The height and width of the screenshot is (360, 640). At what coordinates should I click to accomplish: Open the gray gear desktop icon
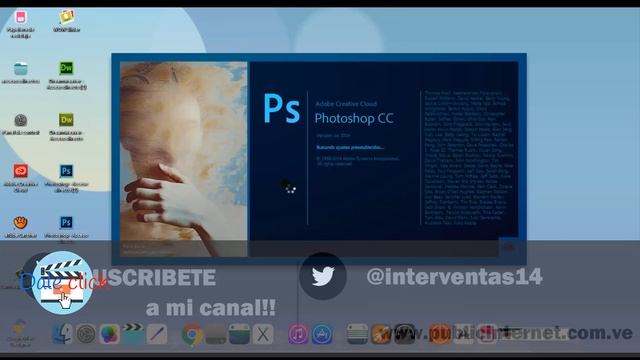(20, 120)
